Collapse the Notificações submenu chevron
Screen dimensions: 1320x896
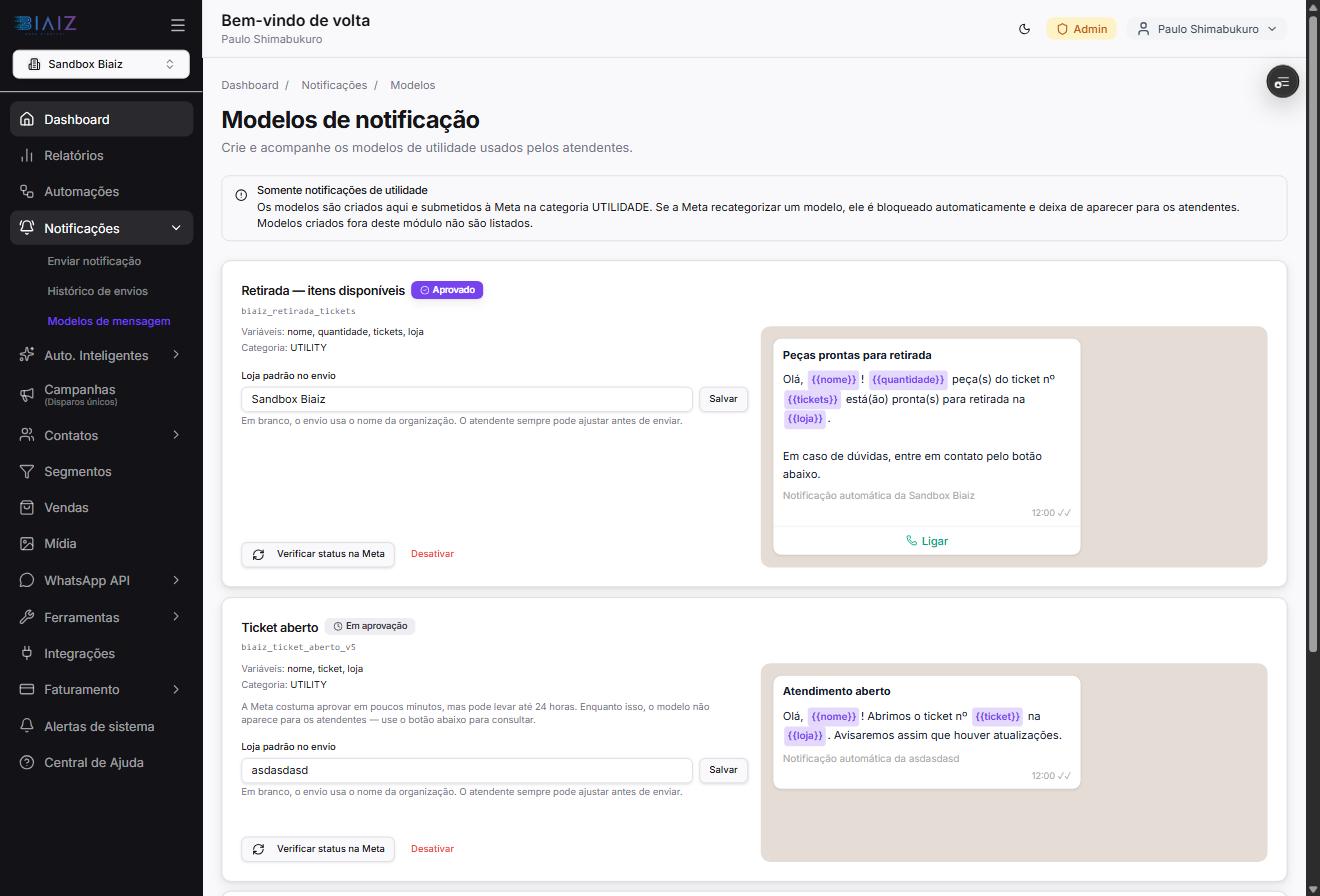tap(176, 228)
